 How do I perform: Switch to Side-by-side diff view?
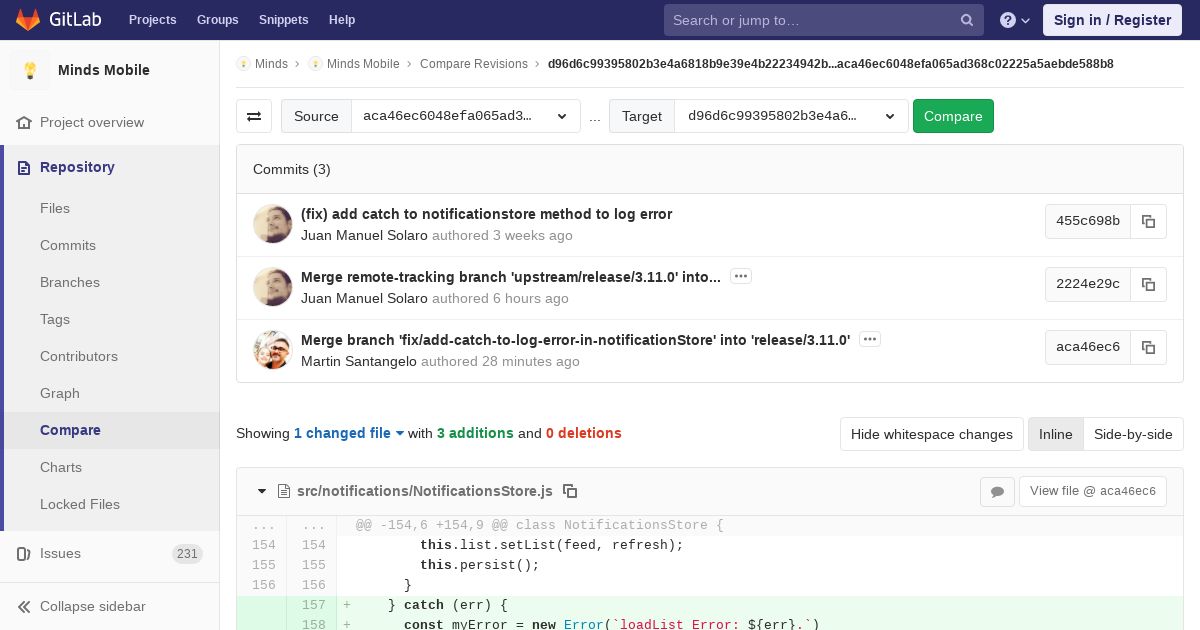tap(1133, 434)
